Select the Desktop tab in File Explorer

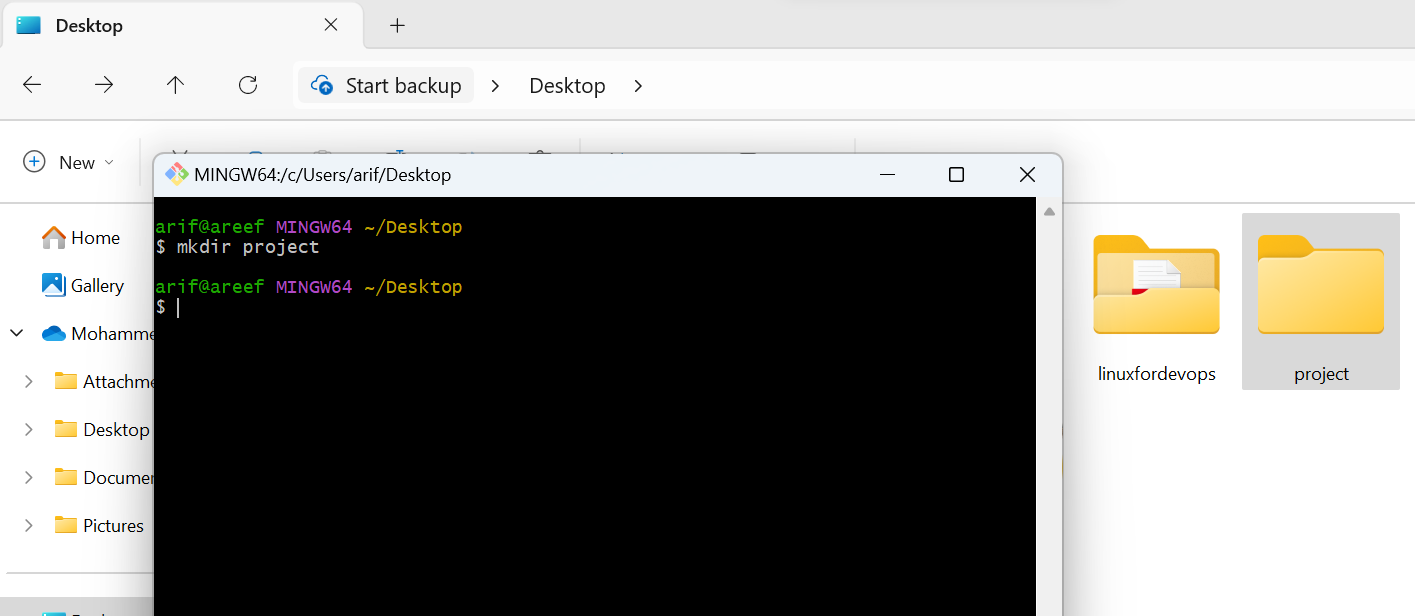(x=182, y=25)
